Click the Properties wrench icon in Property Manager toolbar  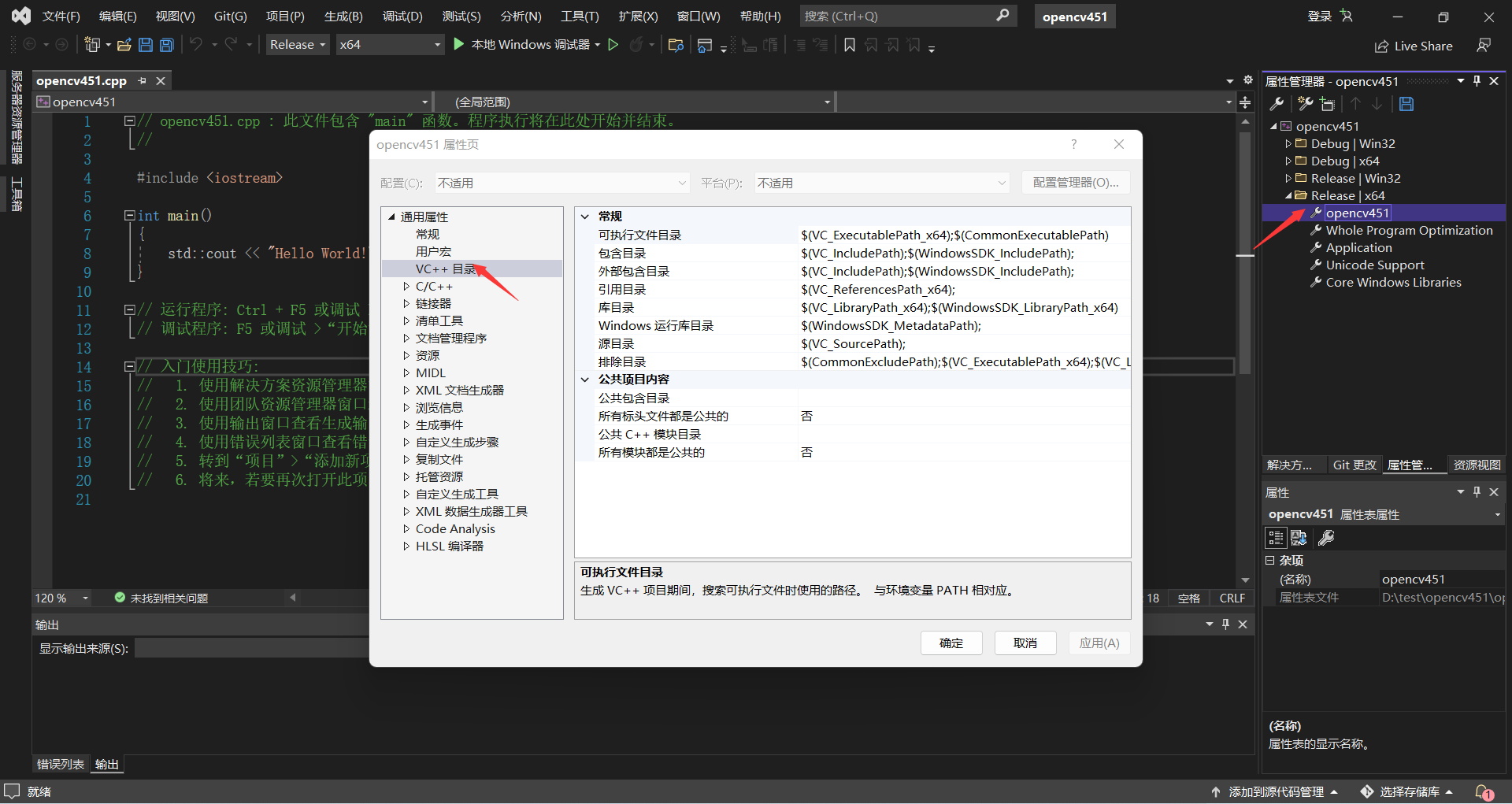coord(1277,103)
